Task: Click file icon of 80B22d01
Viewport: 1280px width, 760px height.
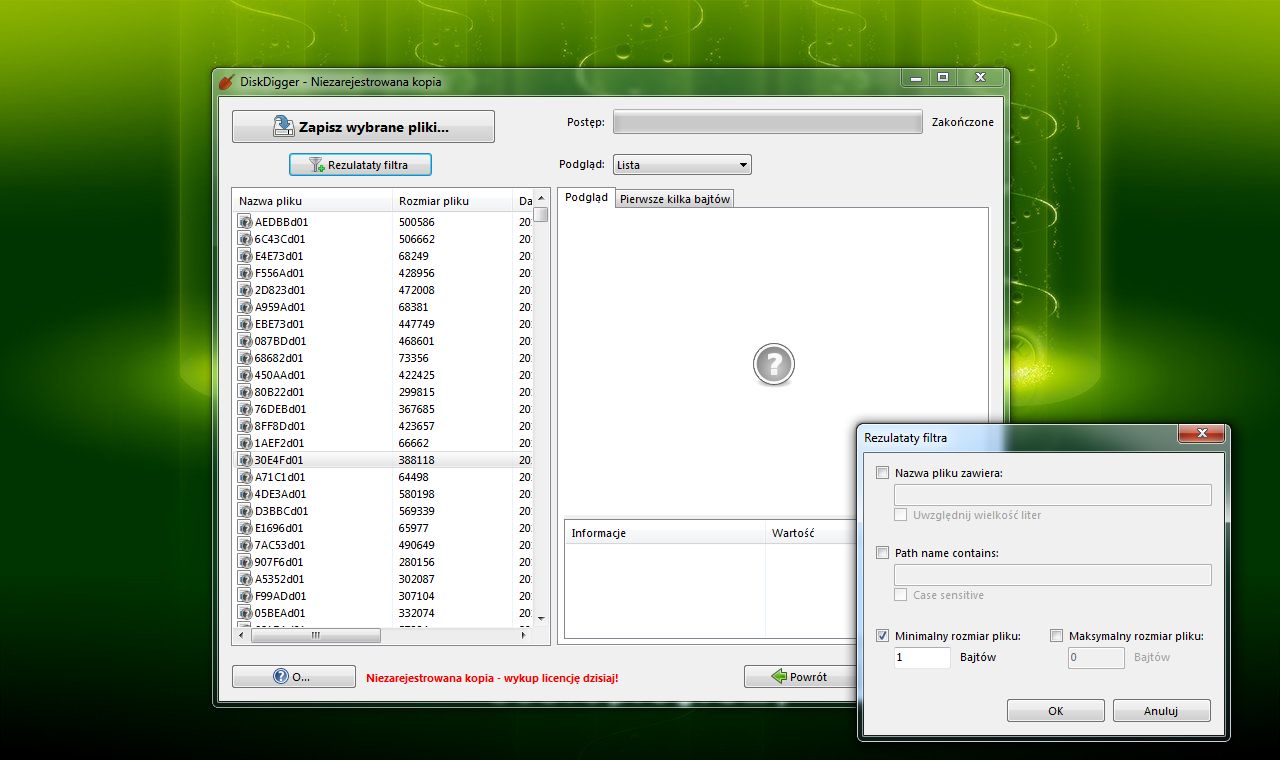Action: (245, 392)
